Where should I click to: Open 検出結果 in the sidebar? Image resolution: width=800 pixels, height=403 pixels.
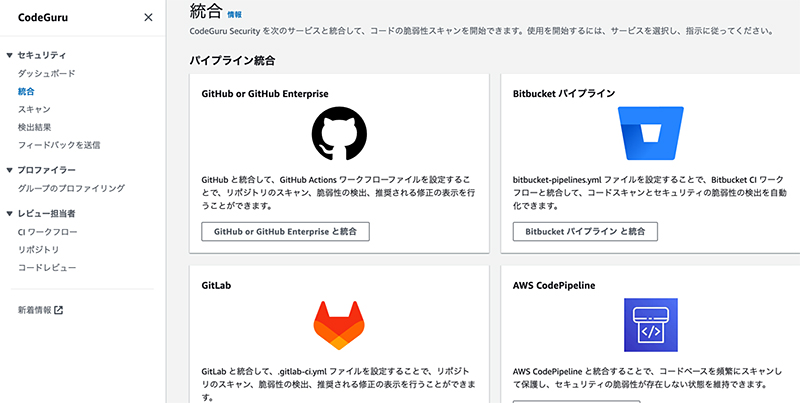[34, 127]
